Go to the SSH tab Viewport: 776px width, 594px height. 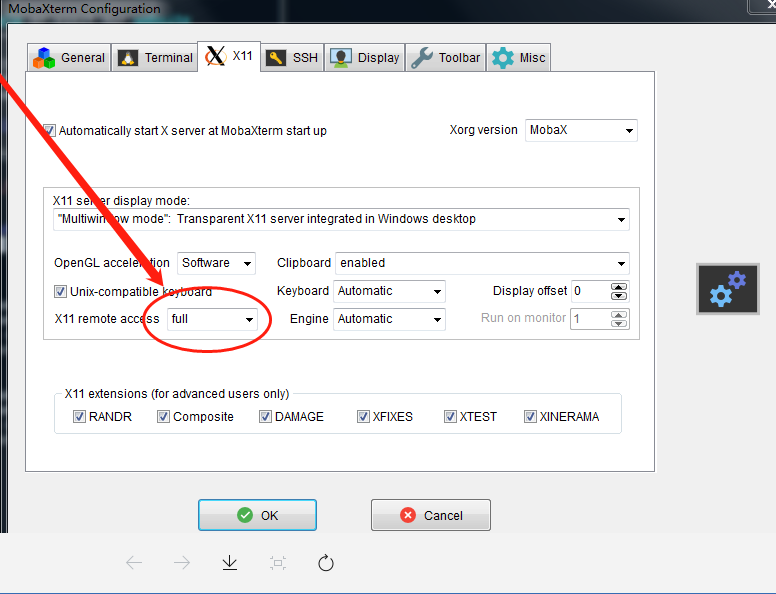tap(292, 58)
